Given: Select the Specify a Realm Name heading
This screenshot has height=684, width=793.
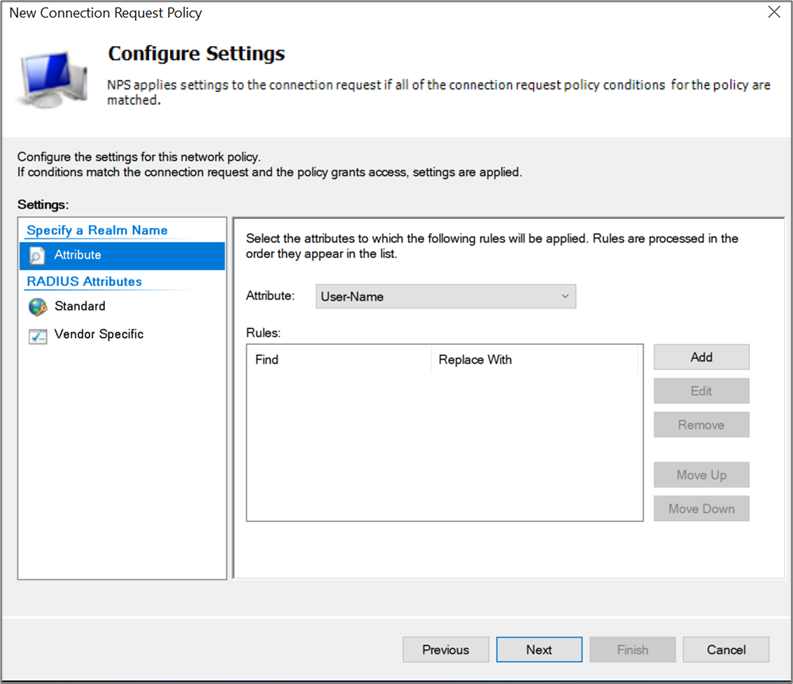Looking at the screenshot, I should click(x=97, y=230).
